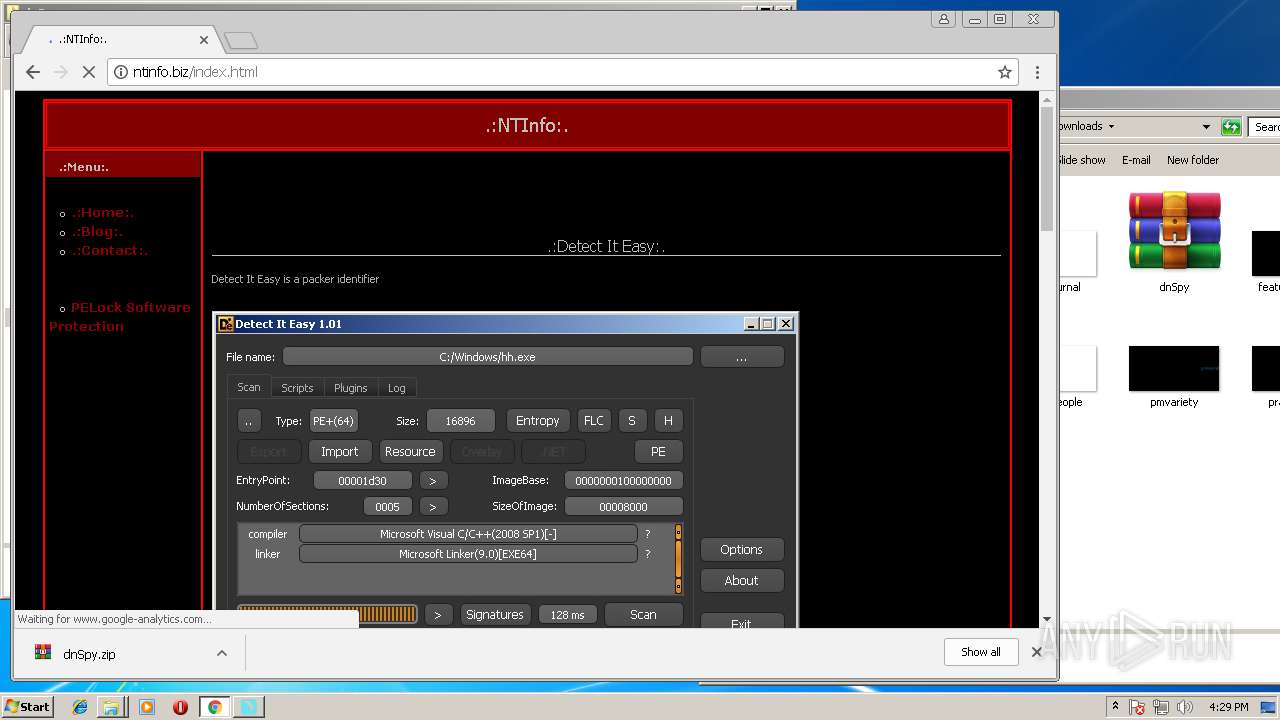Click the green refresh icon in Explorer
1280x720 pixels.
(x=1231, y=127)
